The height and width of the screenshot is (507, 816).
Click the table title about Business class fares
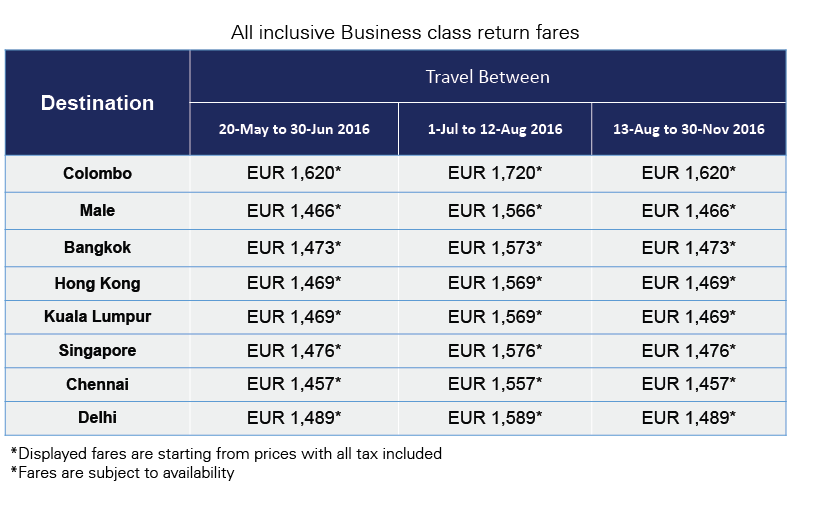tap(405, 32)
